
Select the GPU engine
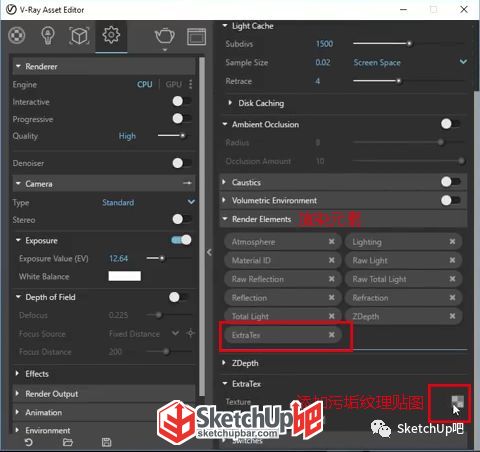point(174,84)
